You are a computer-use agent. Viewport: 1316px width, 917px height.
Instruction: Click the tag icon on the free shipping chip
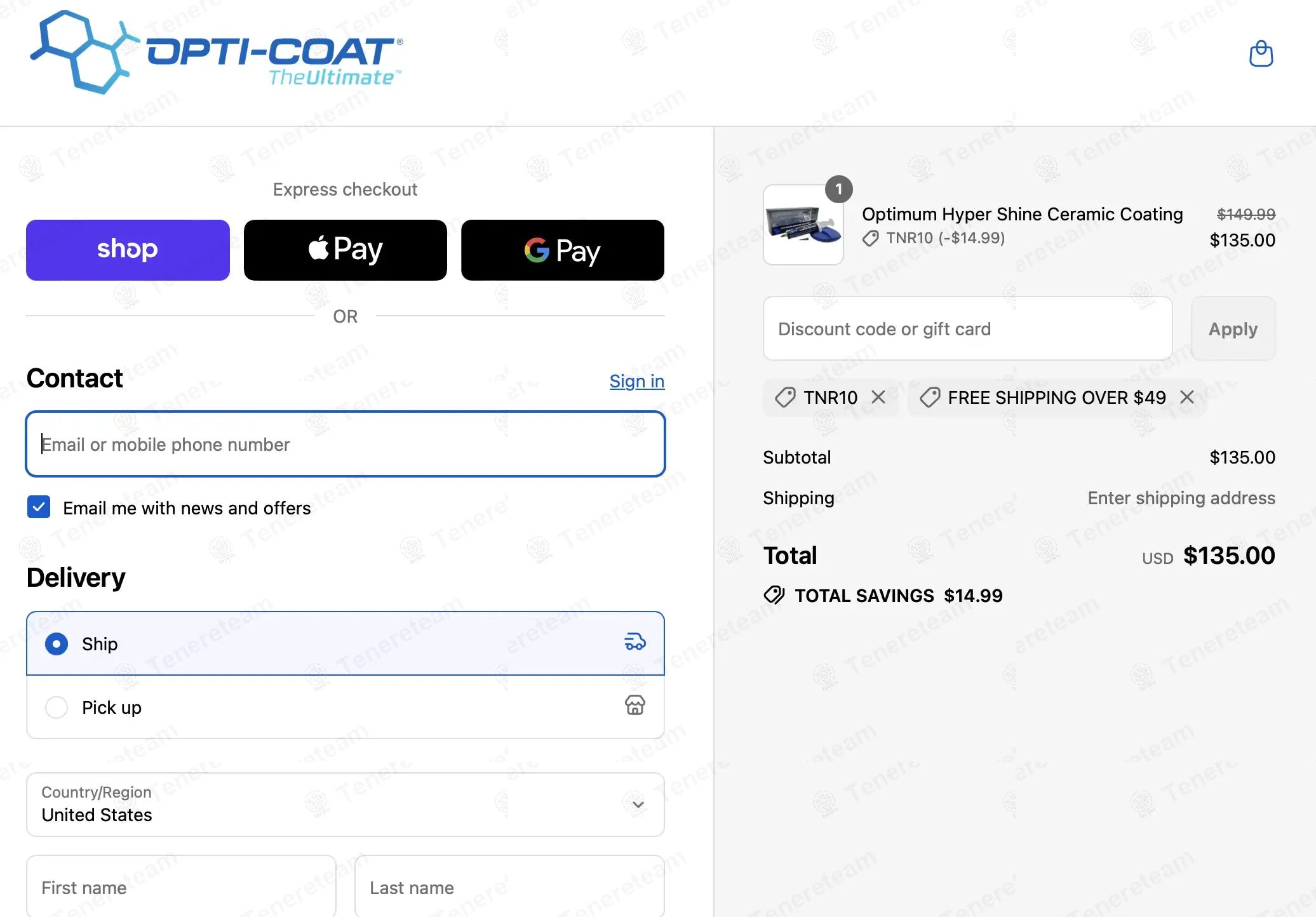coord(930,398)
